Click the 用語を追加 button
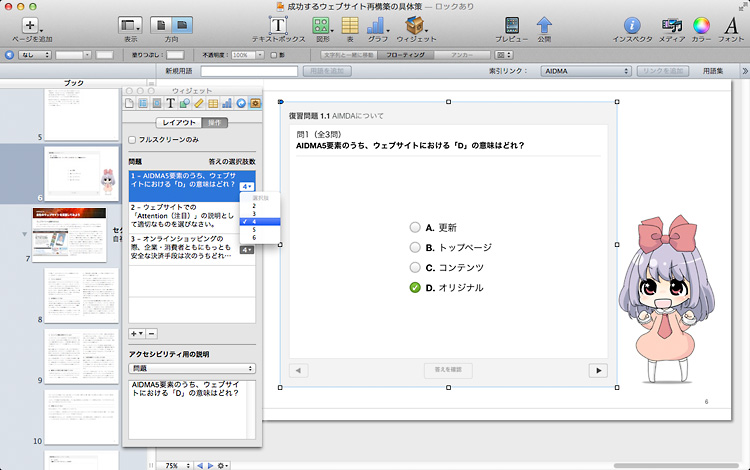The height and width of the screenshot is (470, 750). [327, 71]
